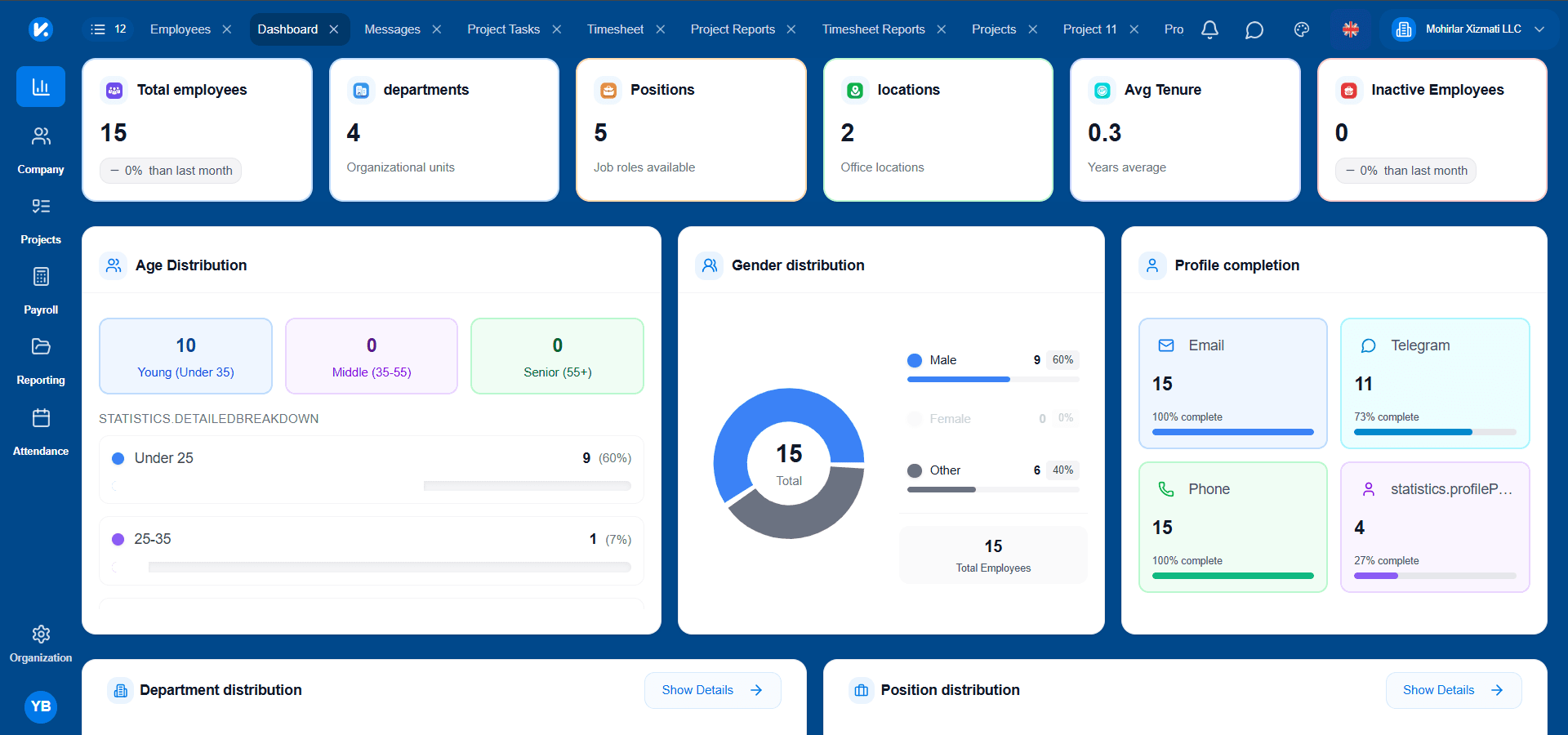Select the YB user avatar at bottom left

[40, 706]
